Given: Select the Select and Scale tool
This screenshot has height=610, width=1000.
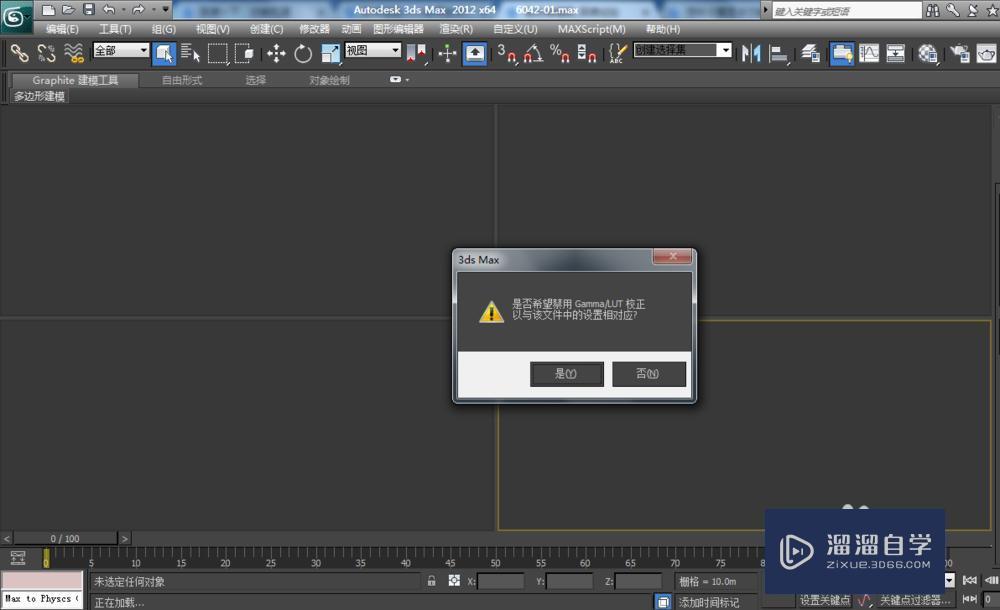Looking at the screenshot, I should (x=330, y=54).
